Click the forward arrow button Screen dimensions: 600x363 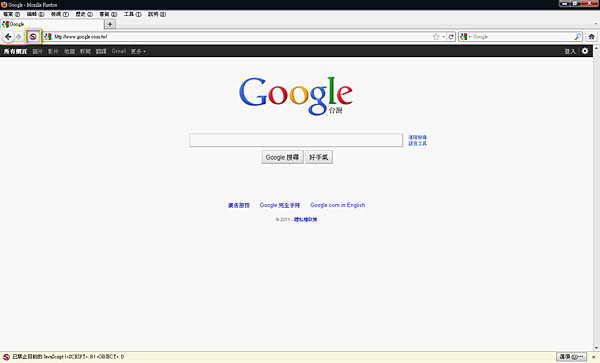(18, 37)
